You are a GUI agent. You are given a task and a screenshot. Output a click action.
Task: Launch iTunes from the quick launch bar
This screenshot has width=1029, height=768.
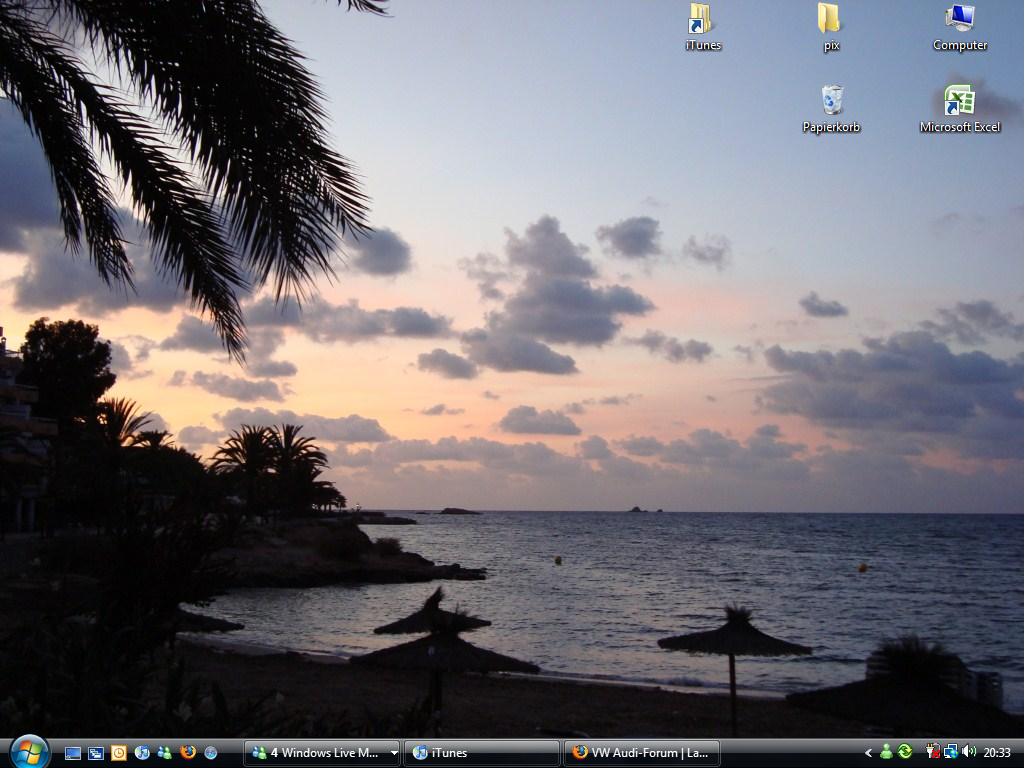[x=142, y=752]
